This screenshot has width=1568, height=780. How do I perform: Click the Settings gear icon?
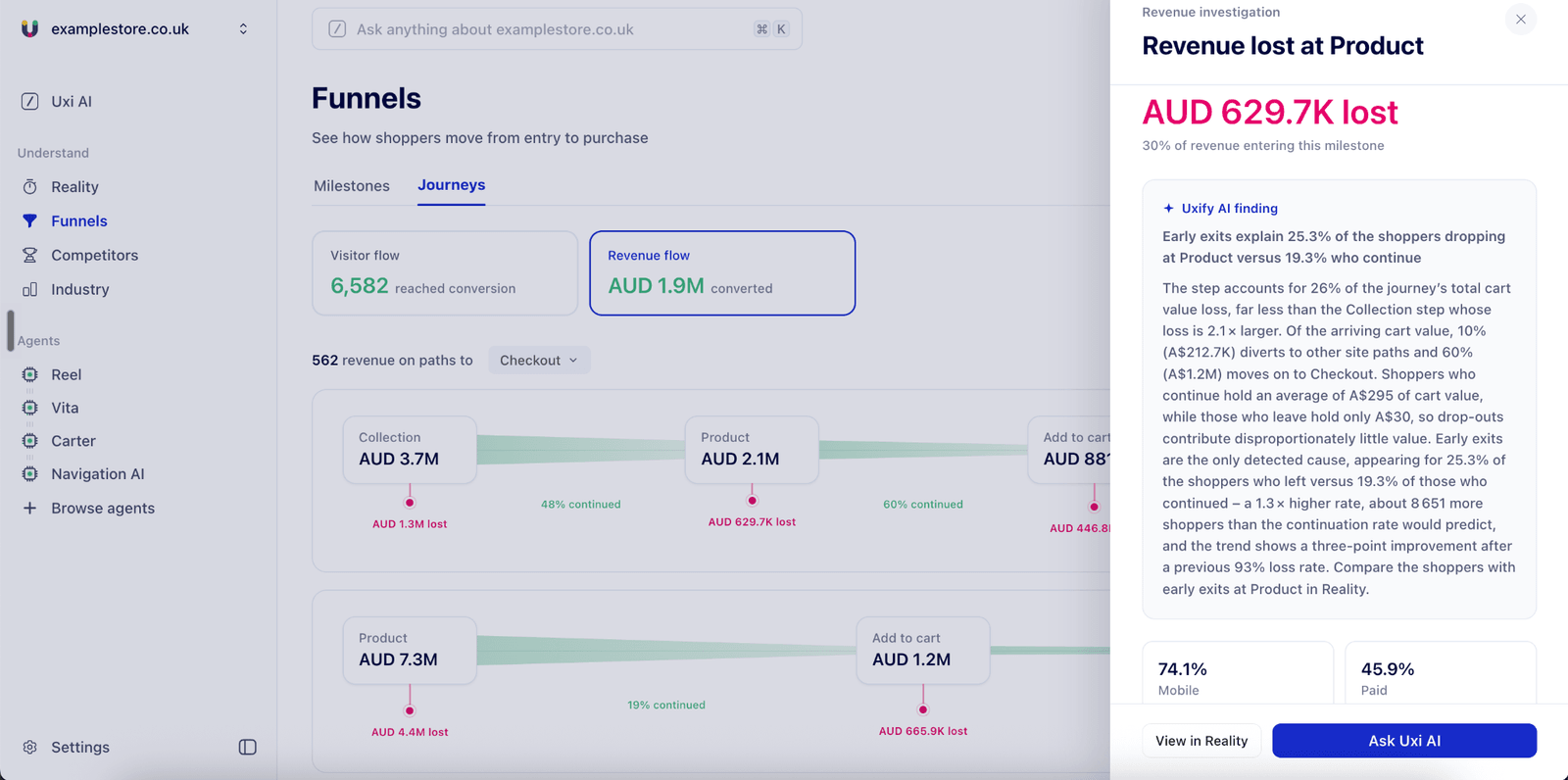click(x=30, y=747)
